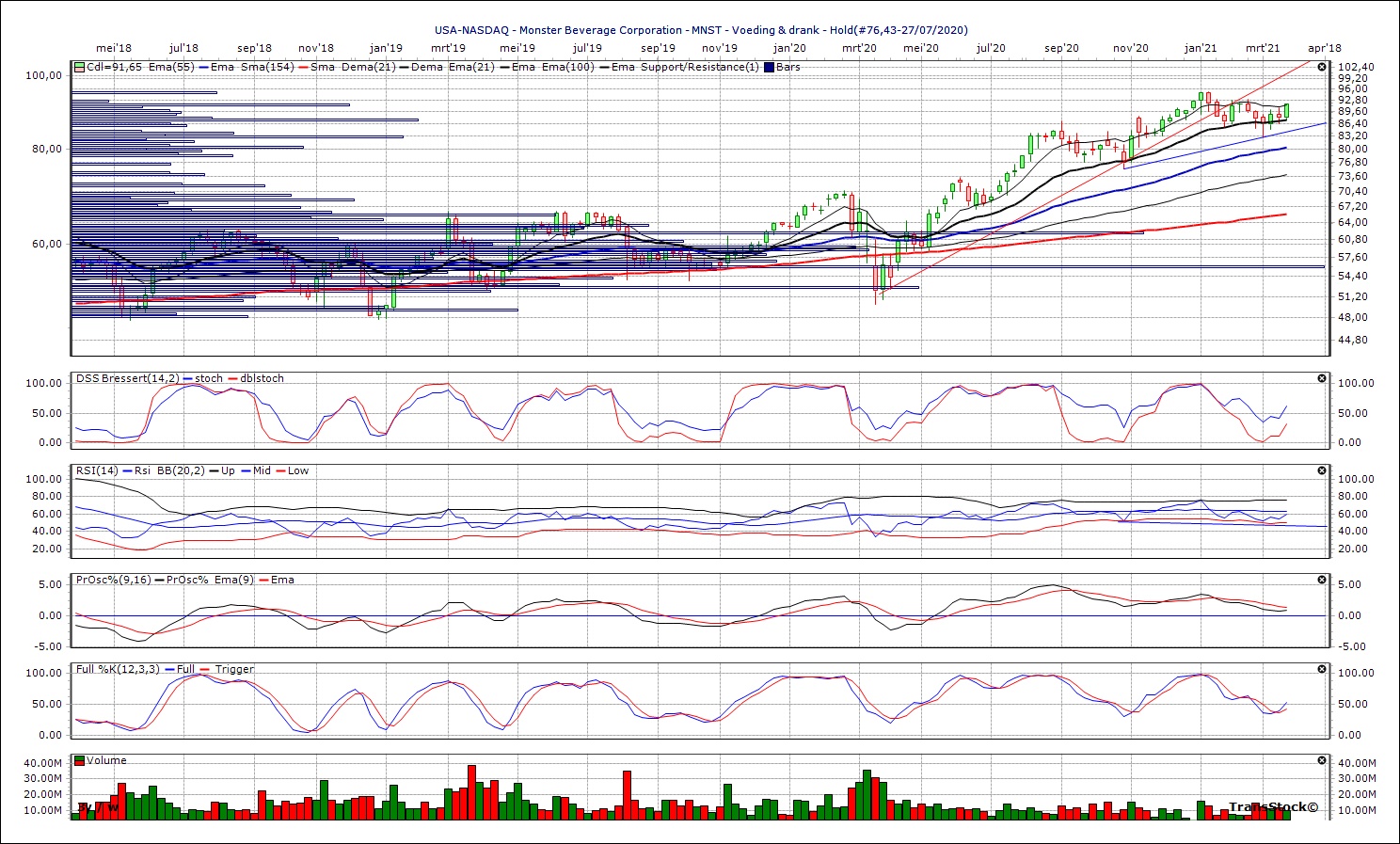Click the mrt'19 date label on time axis

(448, 48)
